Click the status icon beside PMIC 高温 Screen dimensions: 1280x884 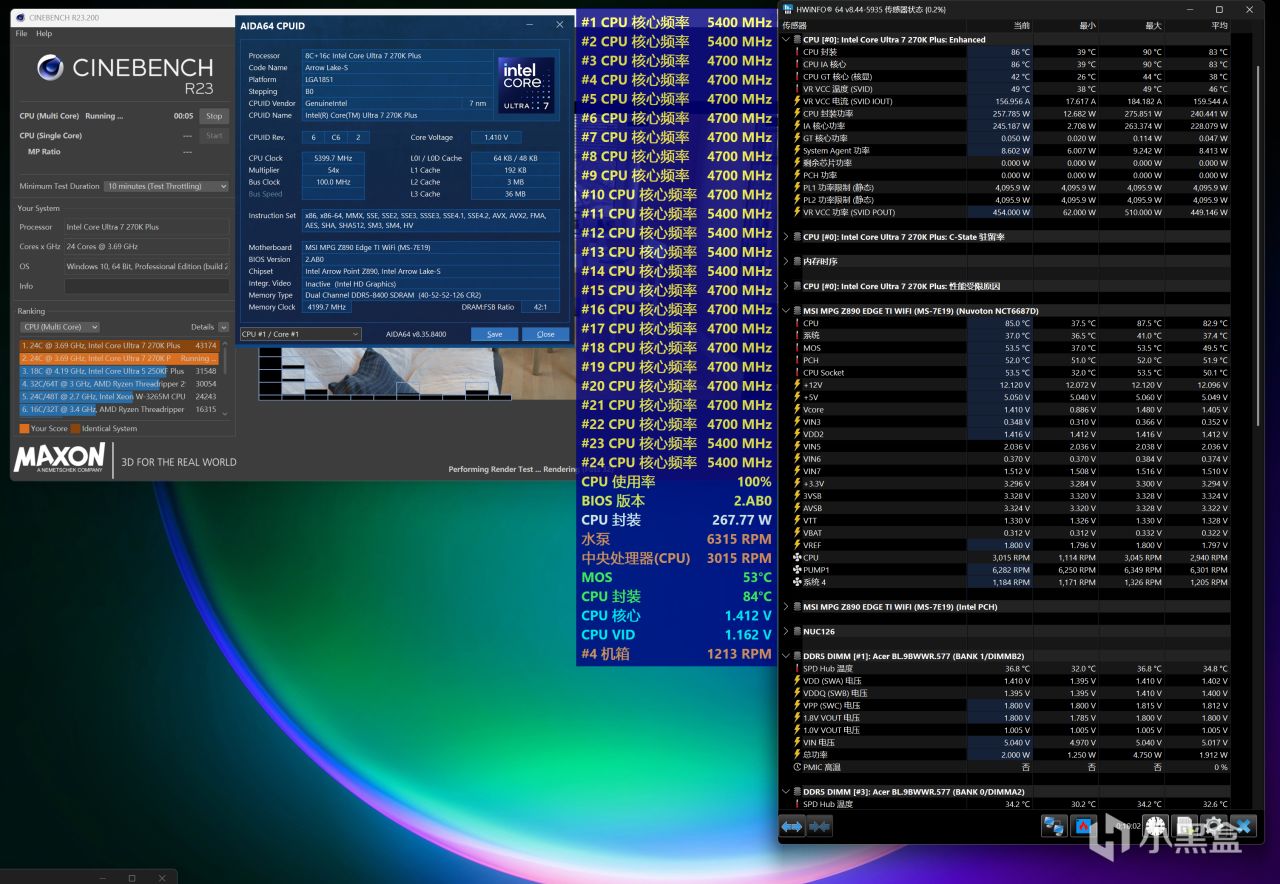tap(797, 767)
